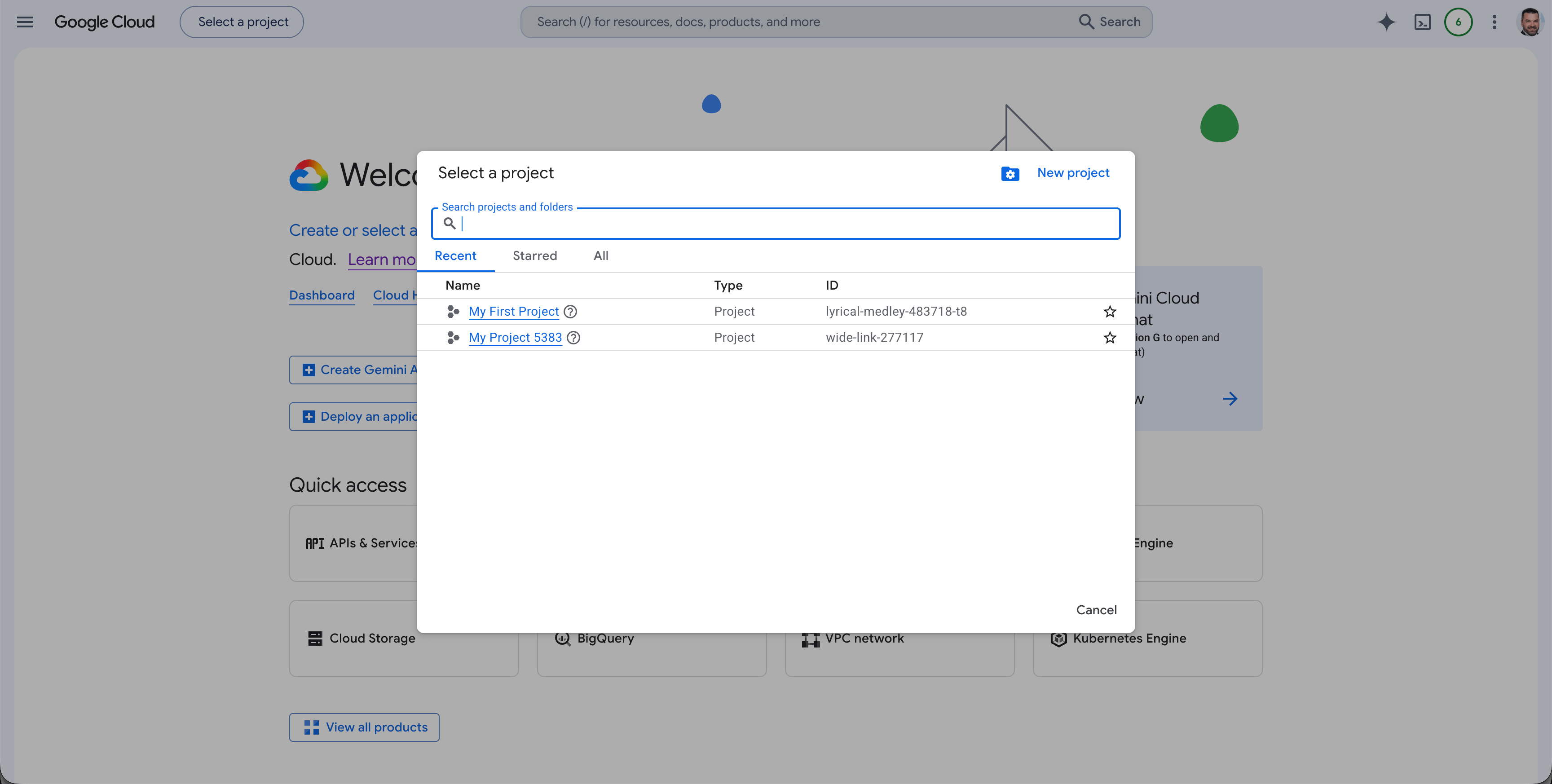Click the Cloud Storage icon in Quick access

[315, 638]
